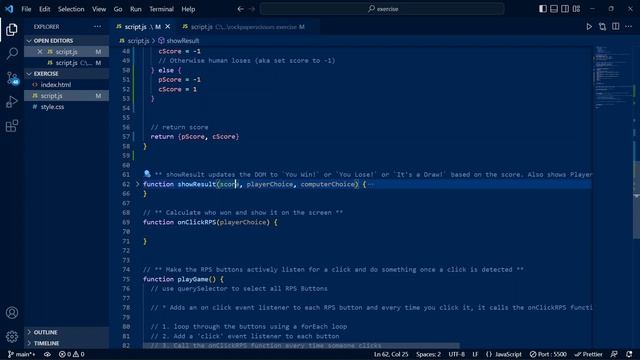
Task: Open the Selection menu
Action: click(71, 9)
